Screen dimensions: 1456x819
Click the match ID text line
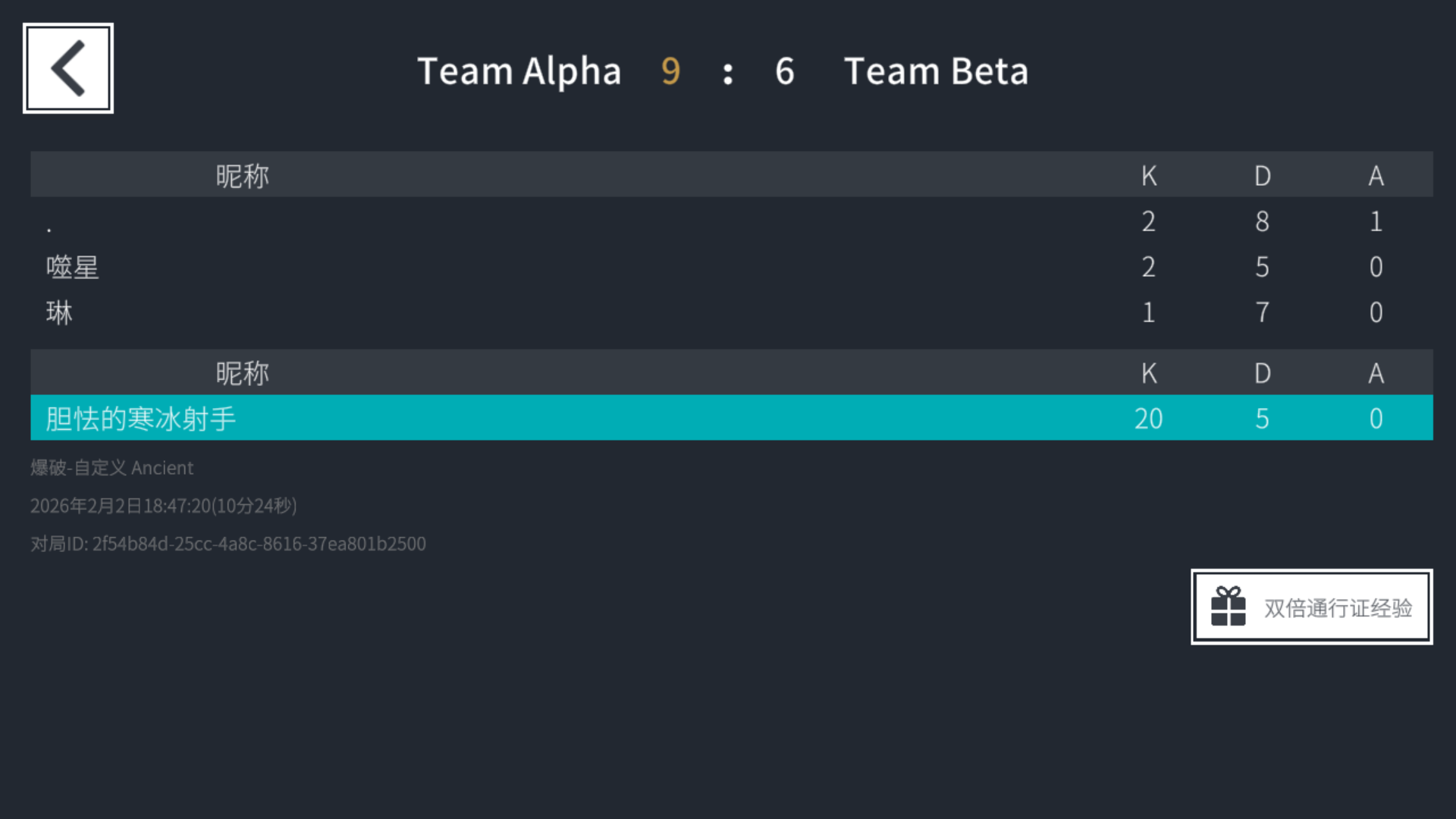click(228, 544)
